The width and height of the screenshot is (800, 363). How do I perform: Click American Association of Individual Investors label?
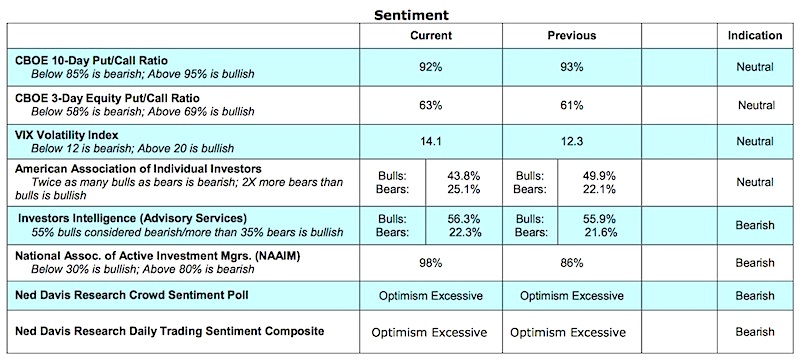(x=138, y=168)
